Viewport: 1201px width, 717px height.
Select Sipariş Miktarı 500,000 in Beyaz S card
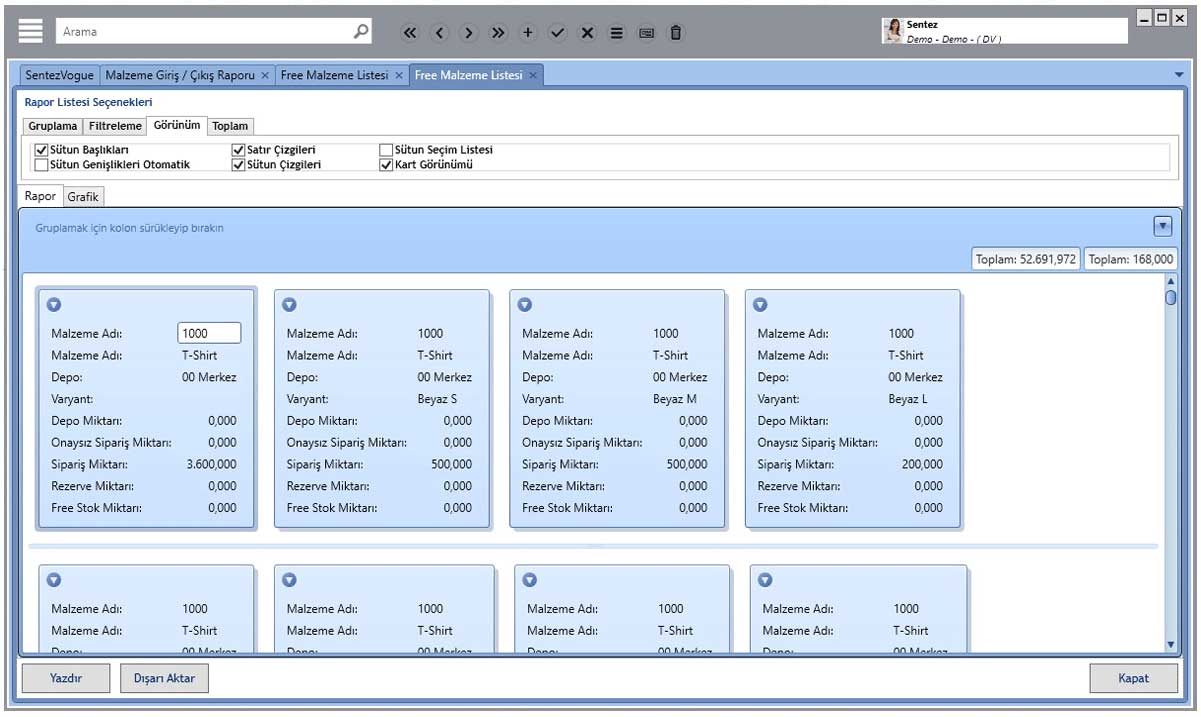pyautogui.click(x=450, y=464)
